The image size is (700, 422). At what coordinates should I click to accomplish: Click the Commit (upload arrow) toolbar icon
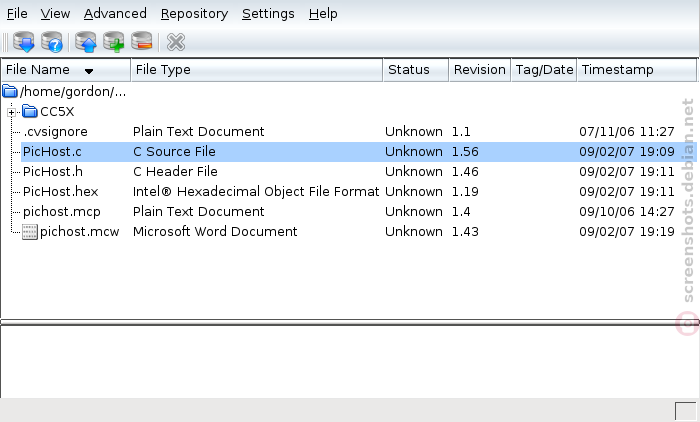(x=86, y=42)
